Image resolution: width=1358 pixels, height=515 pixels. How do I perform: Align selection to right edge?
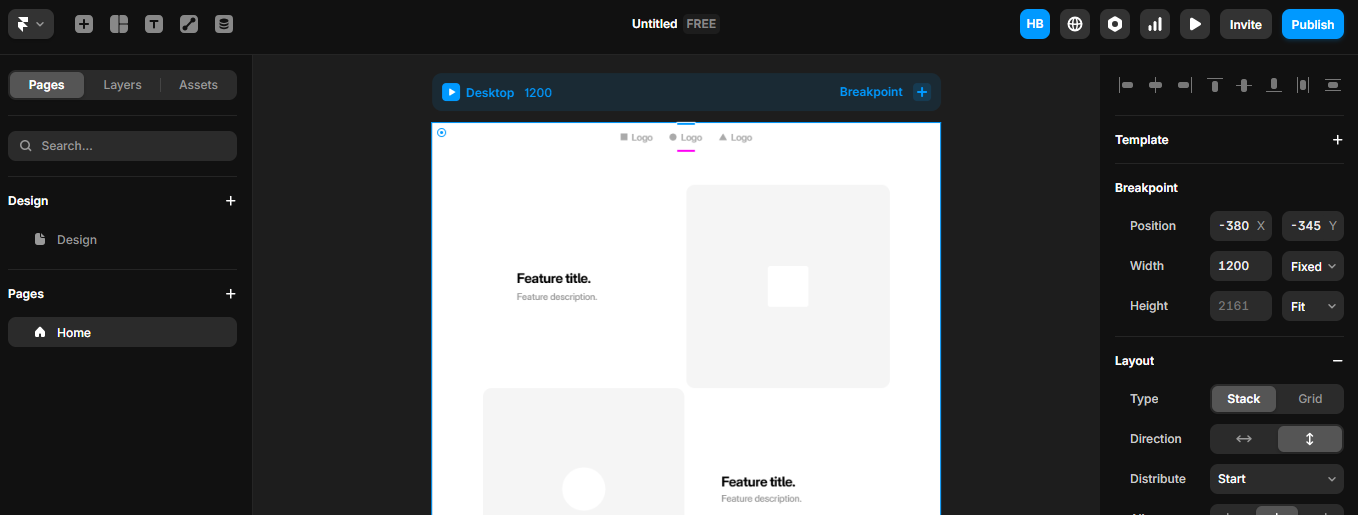(x=1185, y=85)
